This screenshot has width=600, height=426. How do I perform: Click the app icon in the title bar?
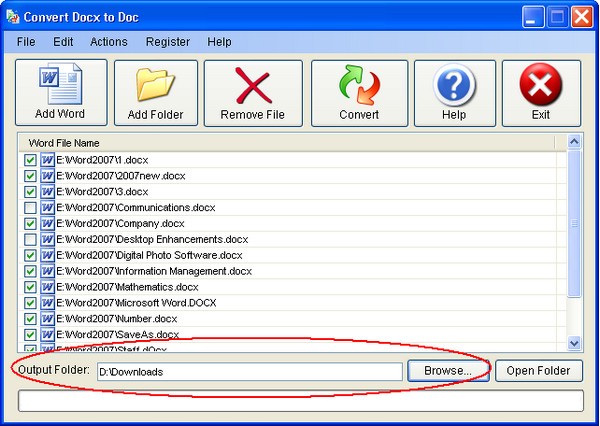point(13,17)
